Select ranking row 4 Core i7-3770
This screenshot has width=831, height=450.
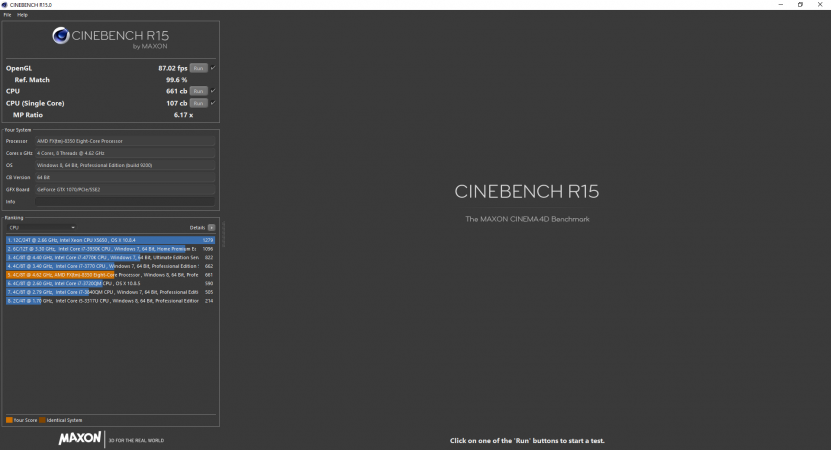click(110, 266)
